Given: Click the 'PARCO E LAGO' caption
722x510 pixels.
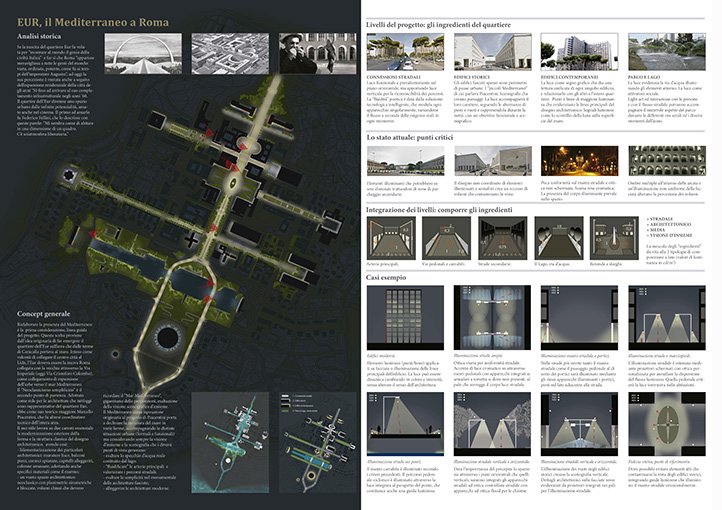Looking at the screenshot, I should pyautogui.click(x=644, y=77).
